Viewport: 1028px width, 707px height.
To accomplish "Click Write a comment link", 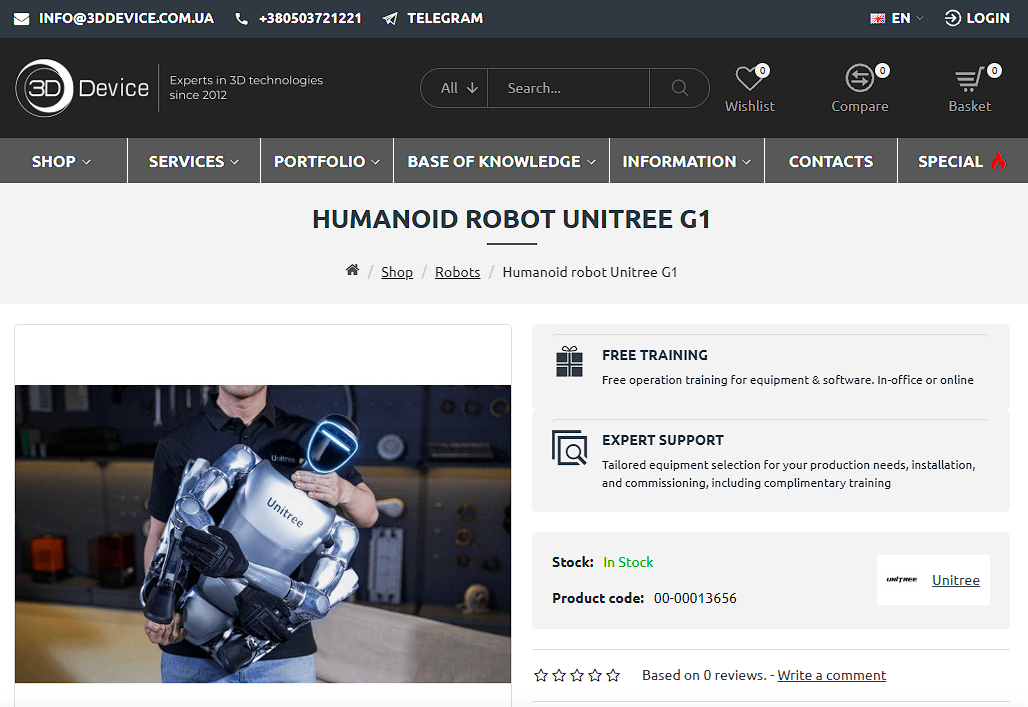I will 831,675.
